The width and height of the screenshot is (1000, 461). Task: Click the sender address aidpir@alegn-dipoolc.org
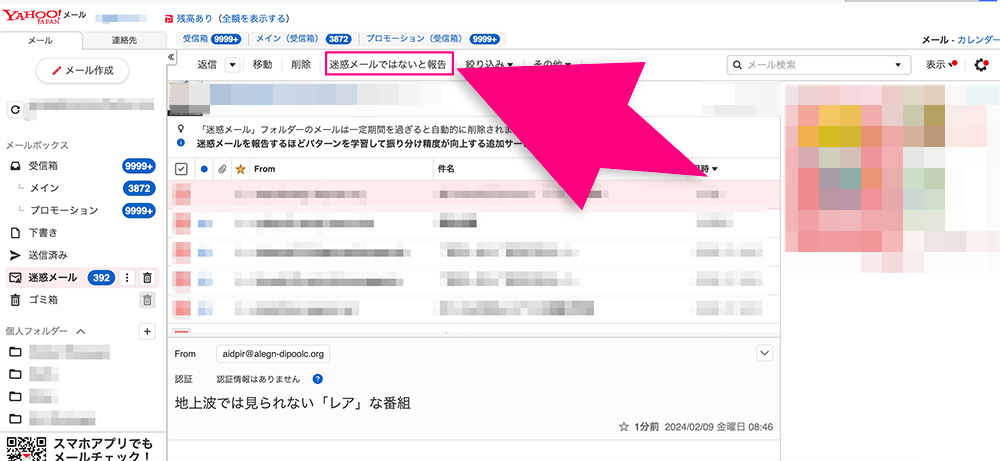(x=273, y=354)
